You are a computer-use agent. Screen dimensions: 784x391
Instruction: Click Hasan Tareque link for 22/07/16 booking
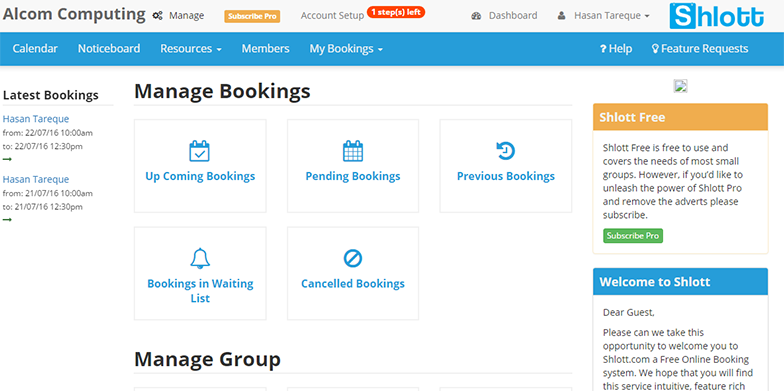click(x=36, y=119)
